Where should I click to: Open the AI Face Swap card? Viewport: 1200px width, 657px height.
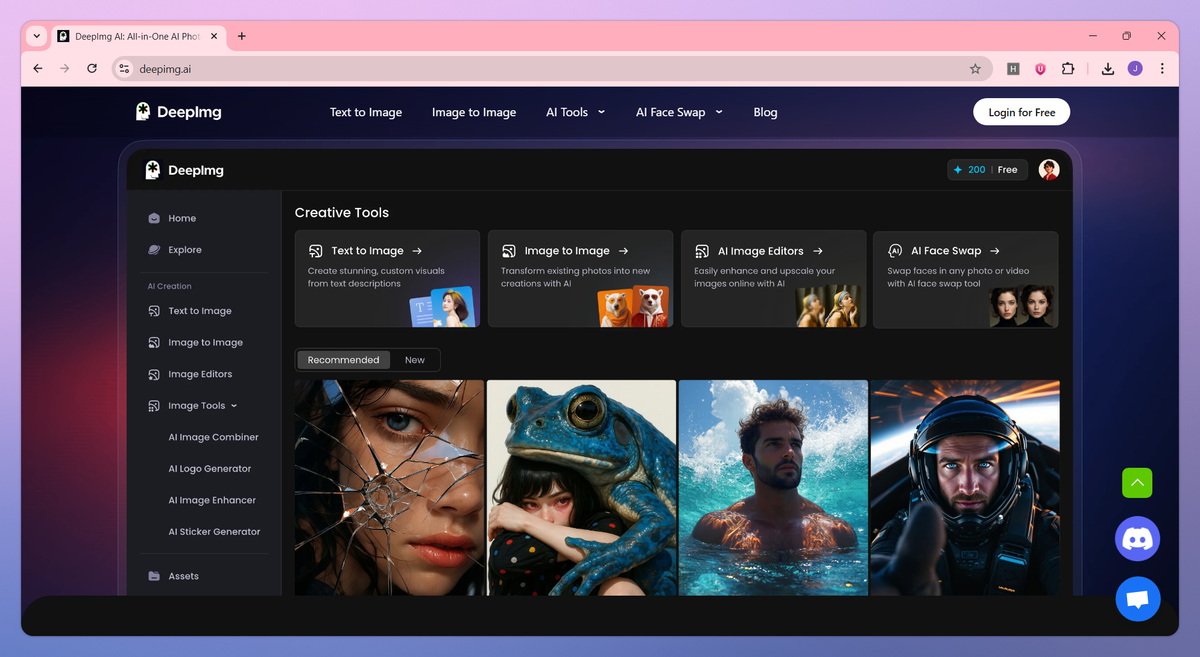(x=966, y=279)
